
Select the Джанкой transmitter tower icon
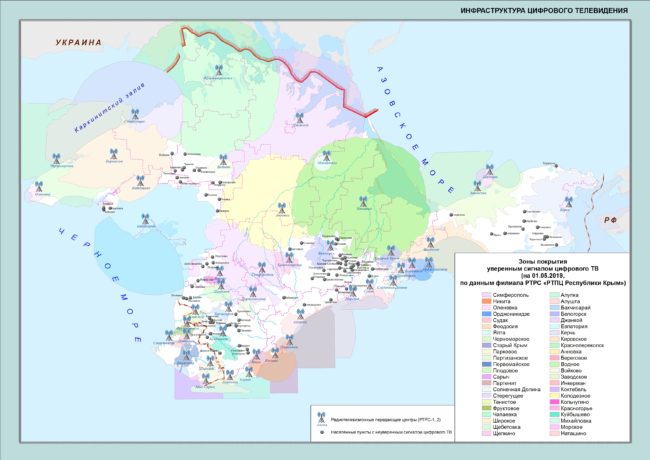click(x=299, y=118)
